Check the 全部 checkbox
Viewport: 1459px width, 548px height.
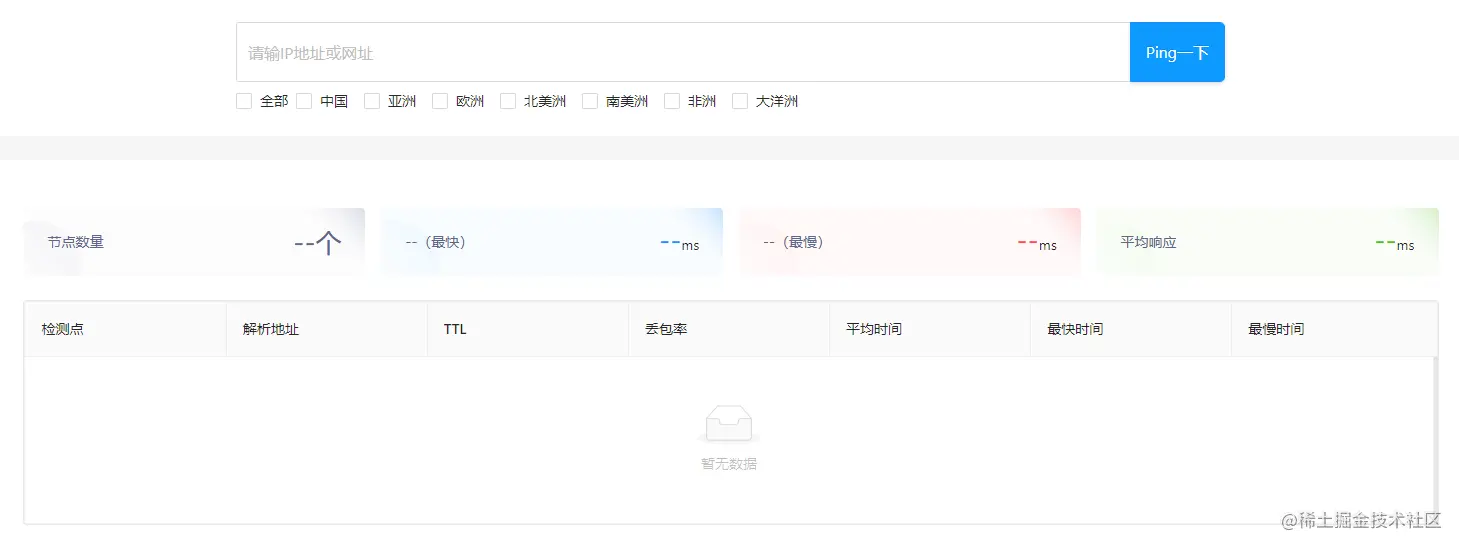pyautogui.click(x=244, y=101)
